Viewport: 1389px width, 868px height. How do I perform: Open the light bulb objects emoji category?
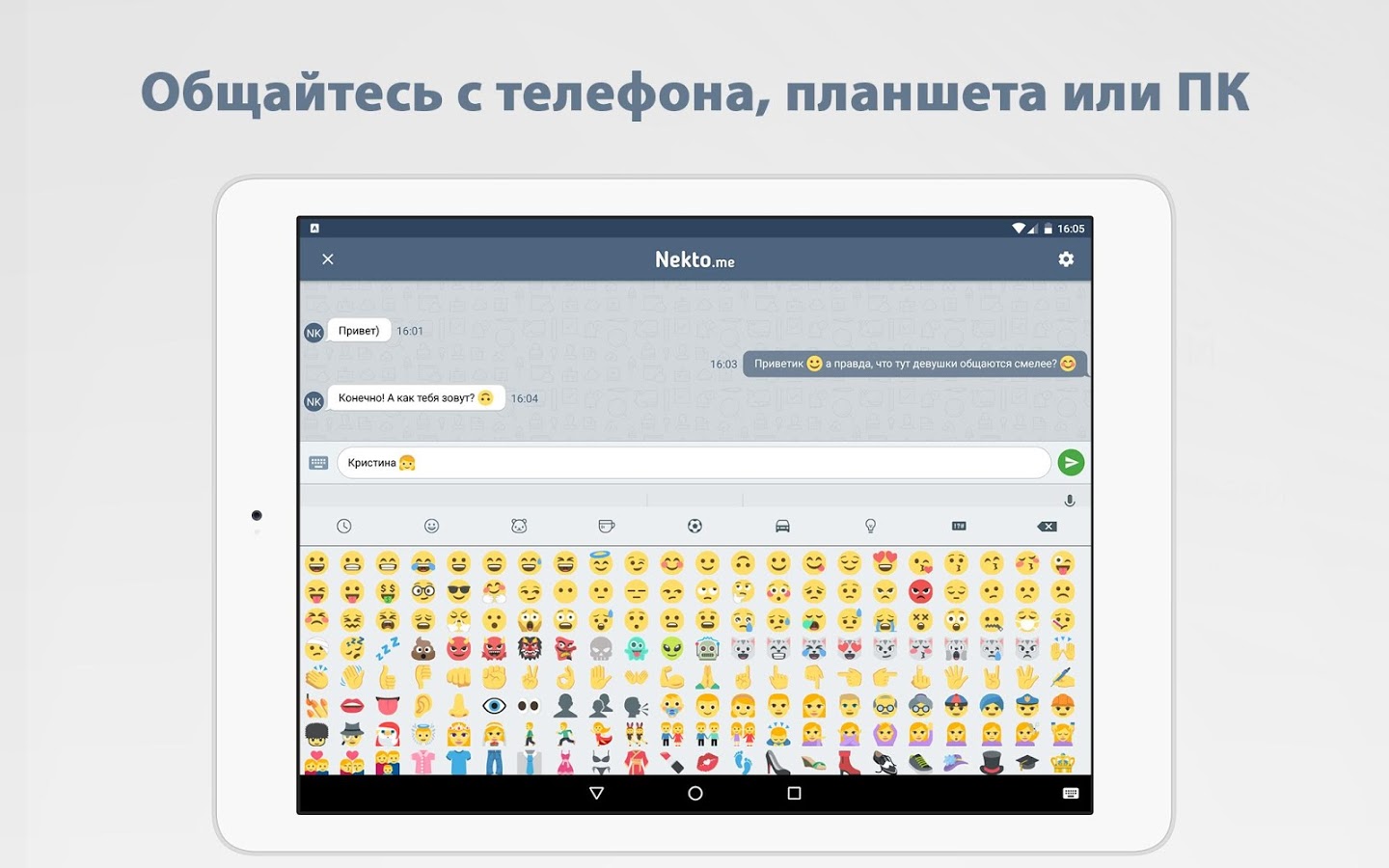tap(870, 526)
